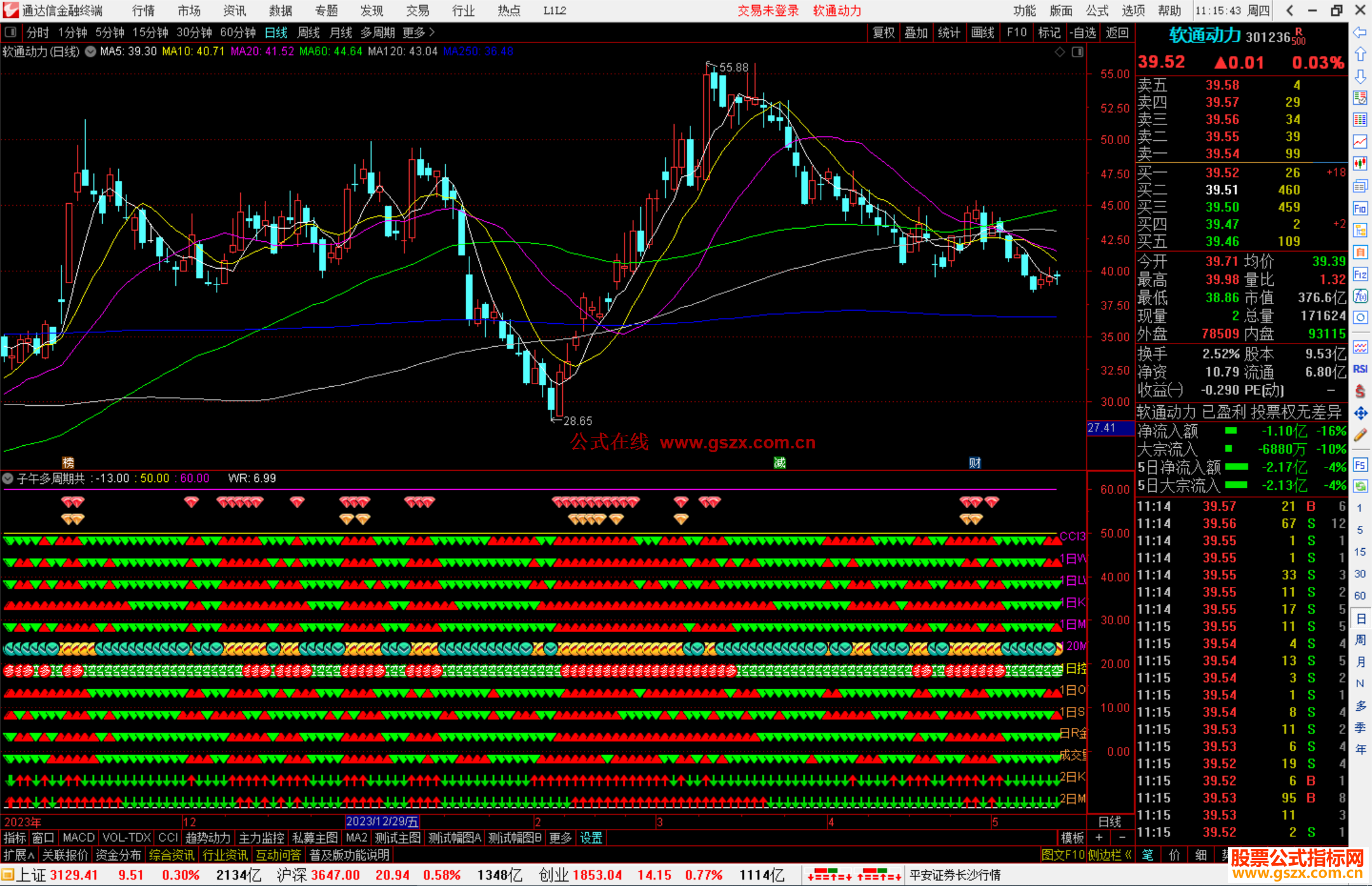Image resolution: width=1372 pixels, height=886 pixels.
Task: Open the 公式 menu
Action: (x=1097, y=11)
